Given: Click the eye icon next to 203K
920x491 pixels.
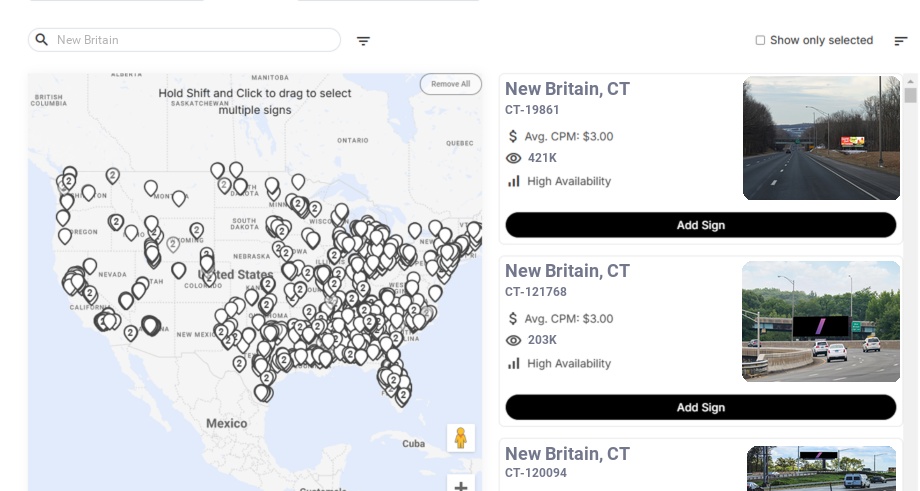Looking at the screenshot, I should coord(514,340).
